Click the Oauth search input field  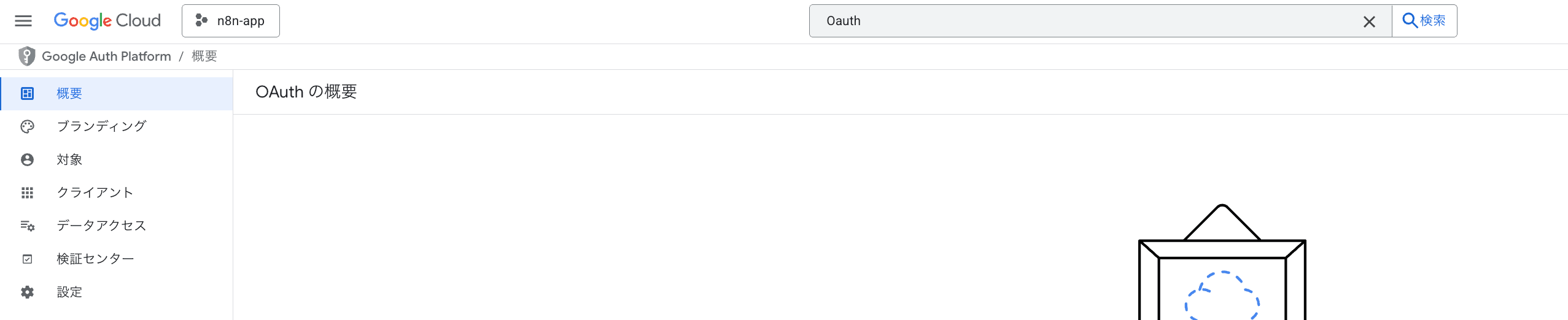pyautogui.click(x=1087, y=21)
